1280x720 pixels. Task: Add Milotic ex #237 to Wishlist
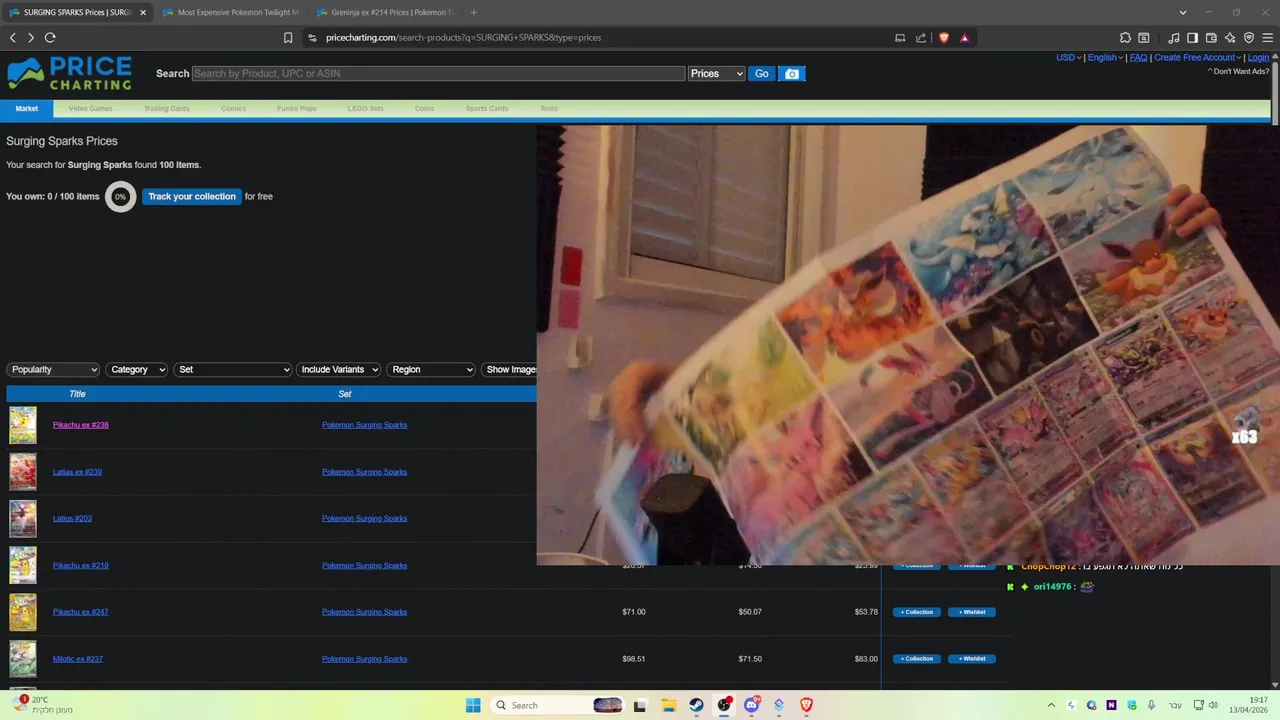pyautogui.click(x=972, y=659)
